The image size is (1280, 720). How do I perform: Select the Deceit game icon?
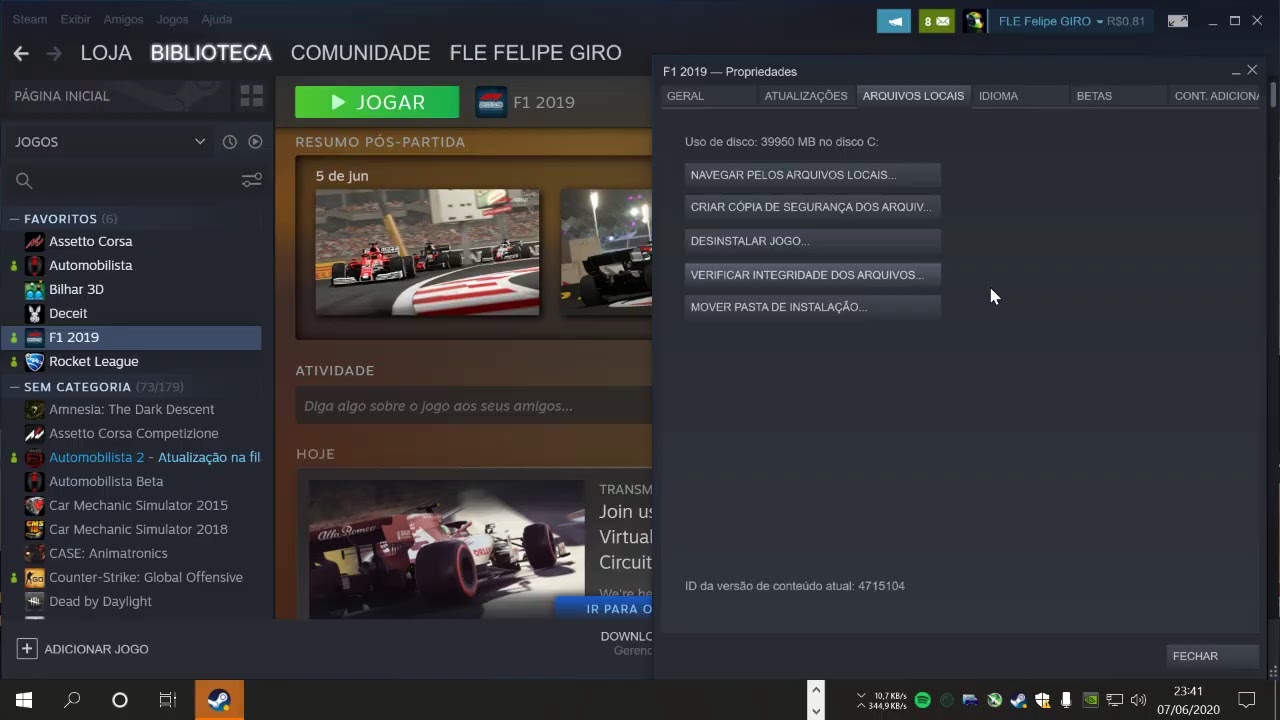coord(35,313)
